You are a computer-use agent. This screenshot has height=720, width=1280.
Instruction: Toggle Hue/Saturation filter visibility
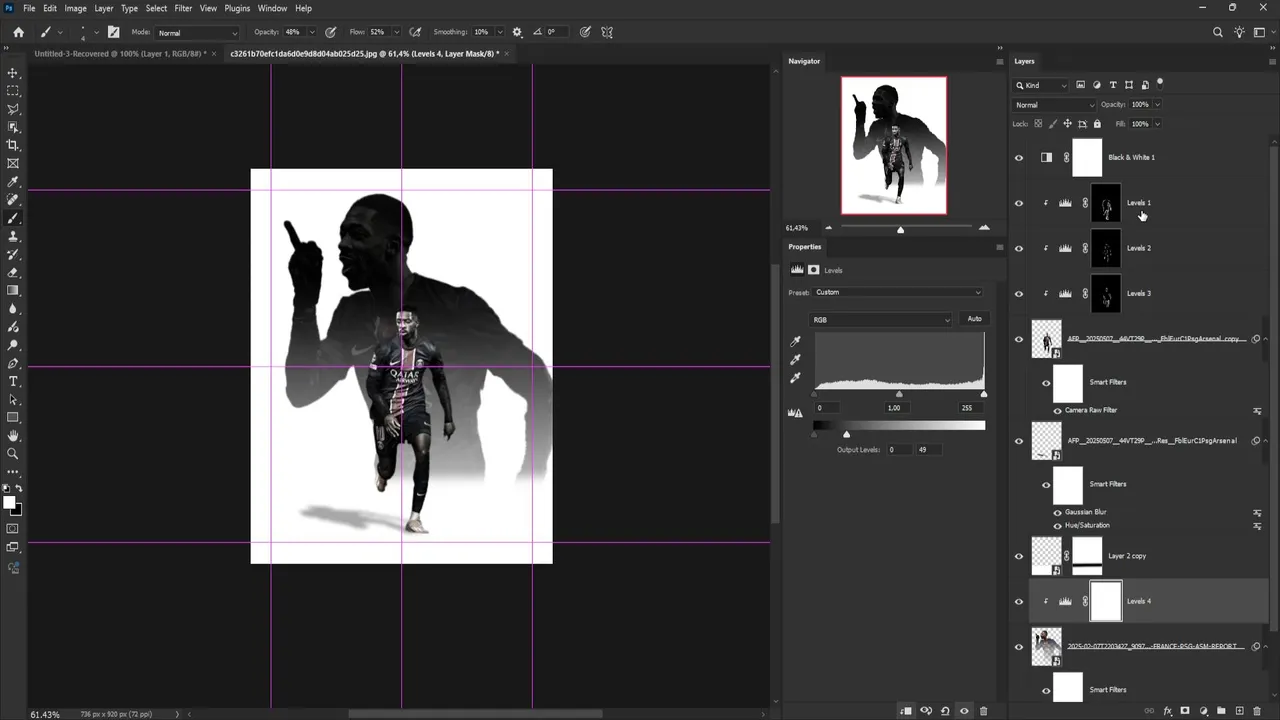[x=1058, y=525]
